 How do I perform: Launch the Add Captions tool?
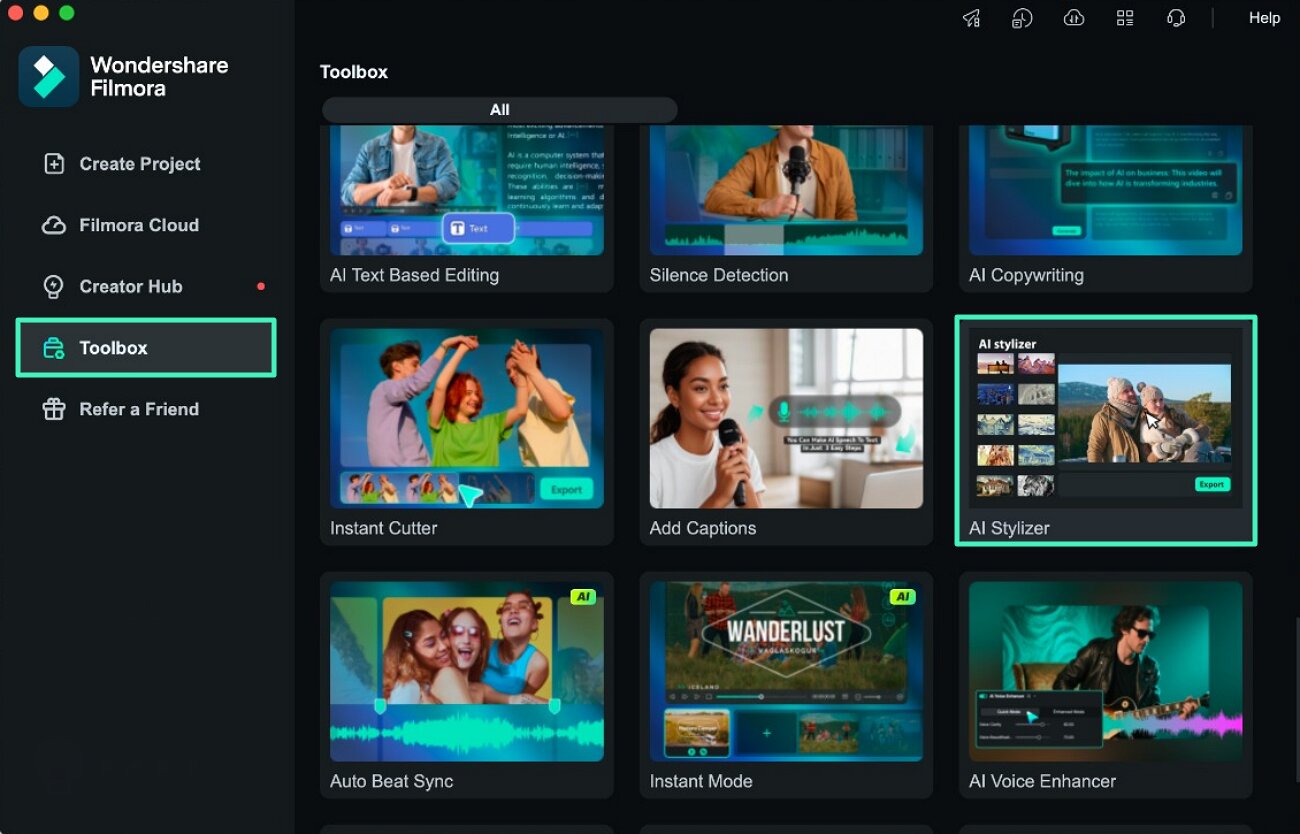coord(786,432)
